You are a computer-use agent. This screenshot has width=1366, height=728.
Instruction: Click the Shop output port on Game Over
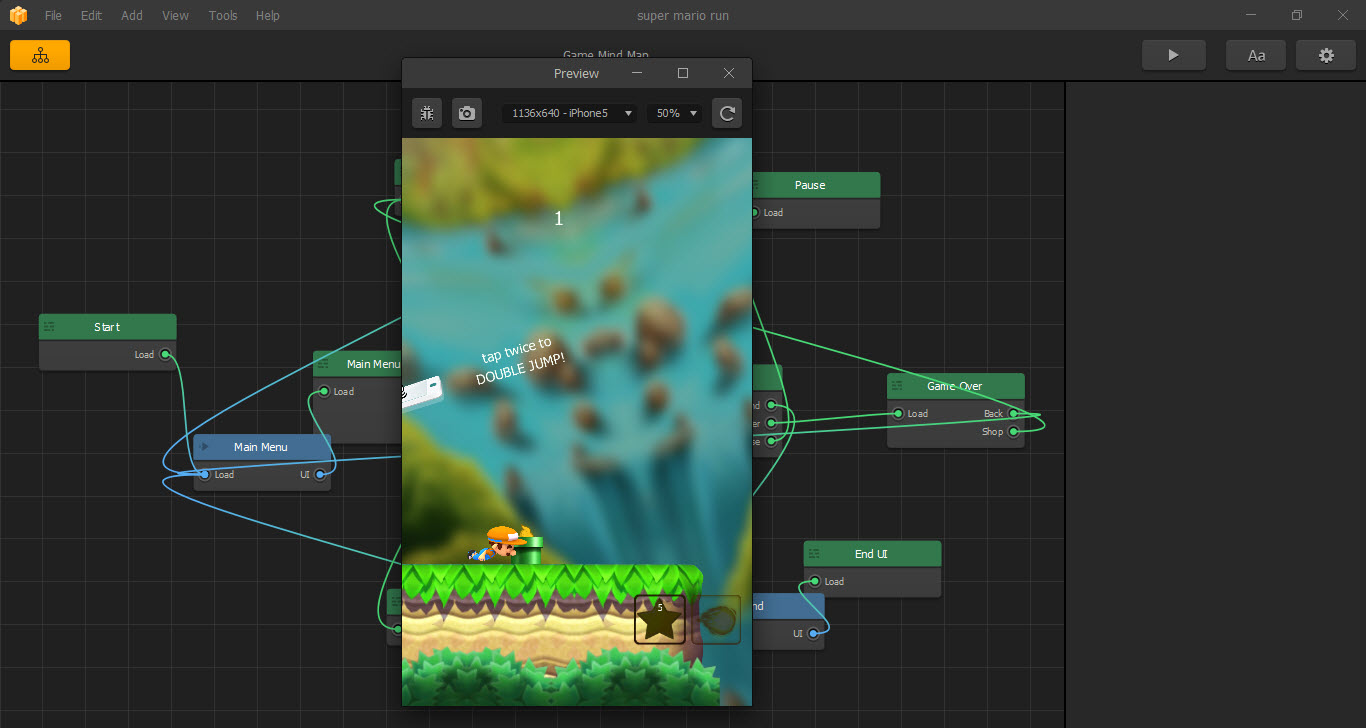pyautogui.click(x=1013, y=432)
